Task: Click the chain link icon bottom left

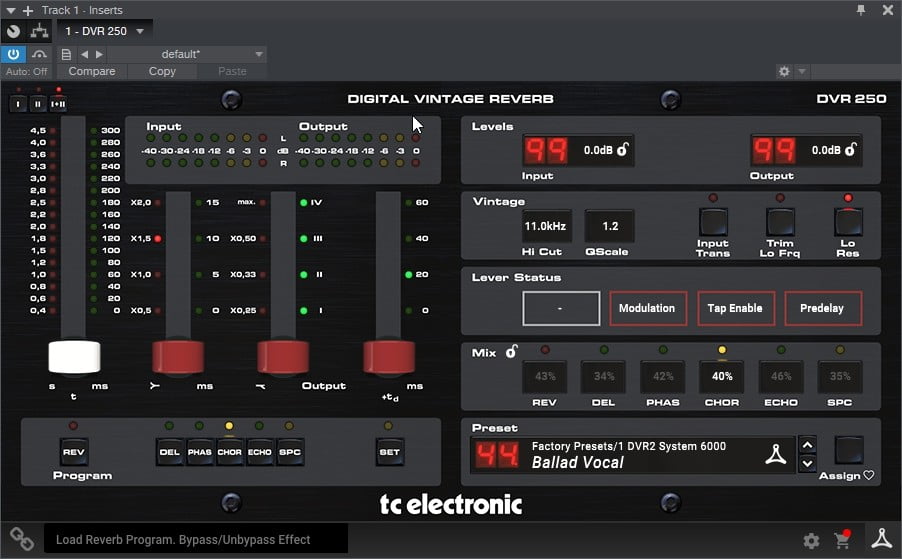Action: coord(21,539)
